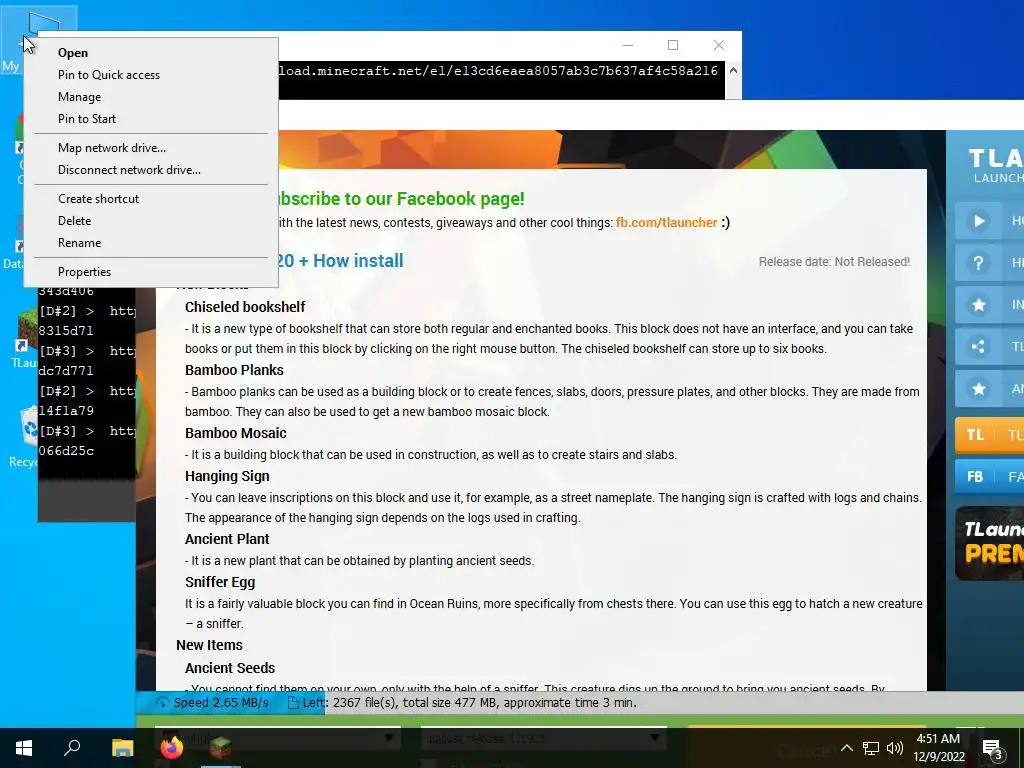Screen dimensions: 1024x768
Task: Click the New Items section heading
Action: (x=209, y=645)
